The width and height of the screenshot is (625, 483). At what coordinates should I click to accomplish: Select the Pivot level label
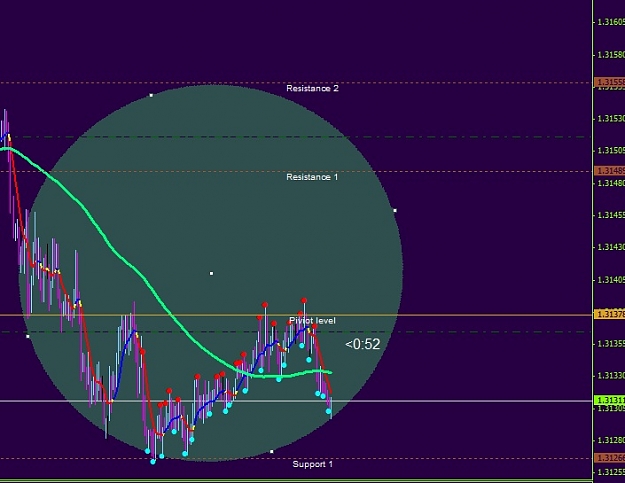[312, 320]
